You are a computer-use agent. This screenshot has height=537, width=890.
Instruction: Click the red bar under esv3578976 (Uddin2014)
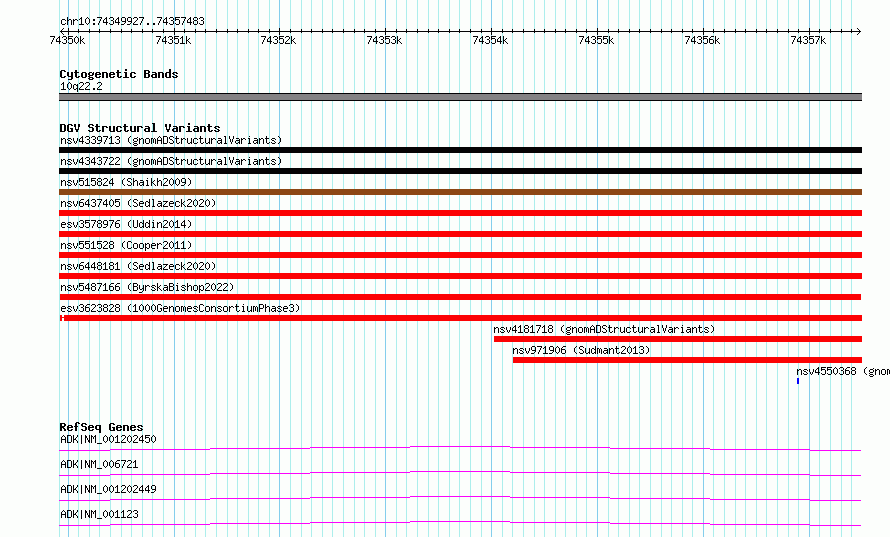460,234
